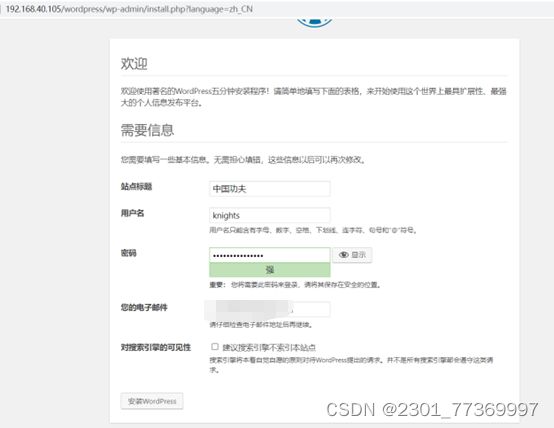Click the 需要信息 heading
This screenshot has width=554, height=428.
click(147, 130)
